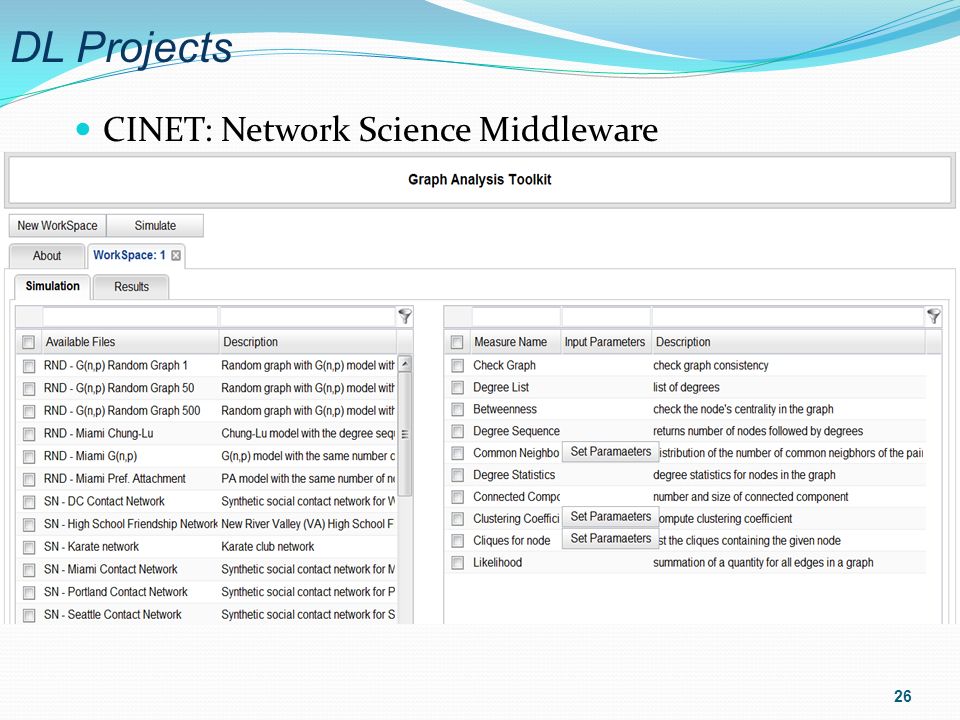
Task: Enable the Betweenness measure
Action: coord(457,410)
